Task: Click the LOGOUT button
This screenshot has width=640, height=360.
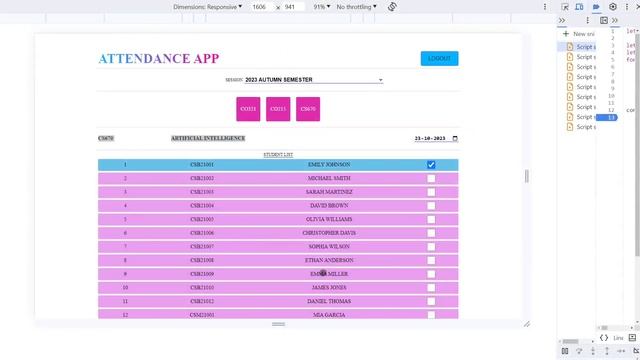Action: click(x=440, y=58)
